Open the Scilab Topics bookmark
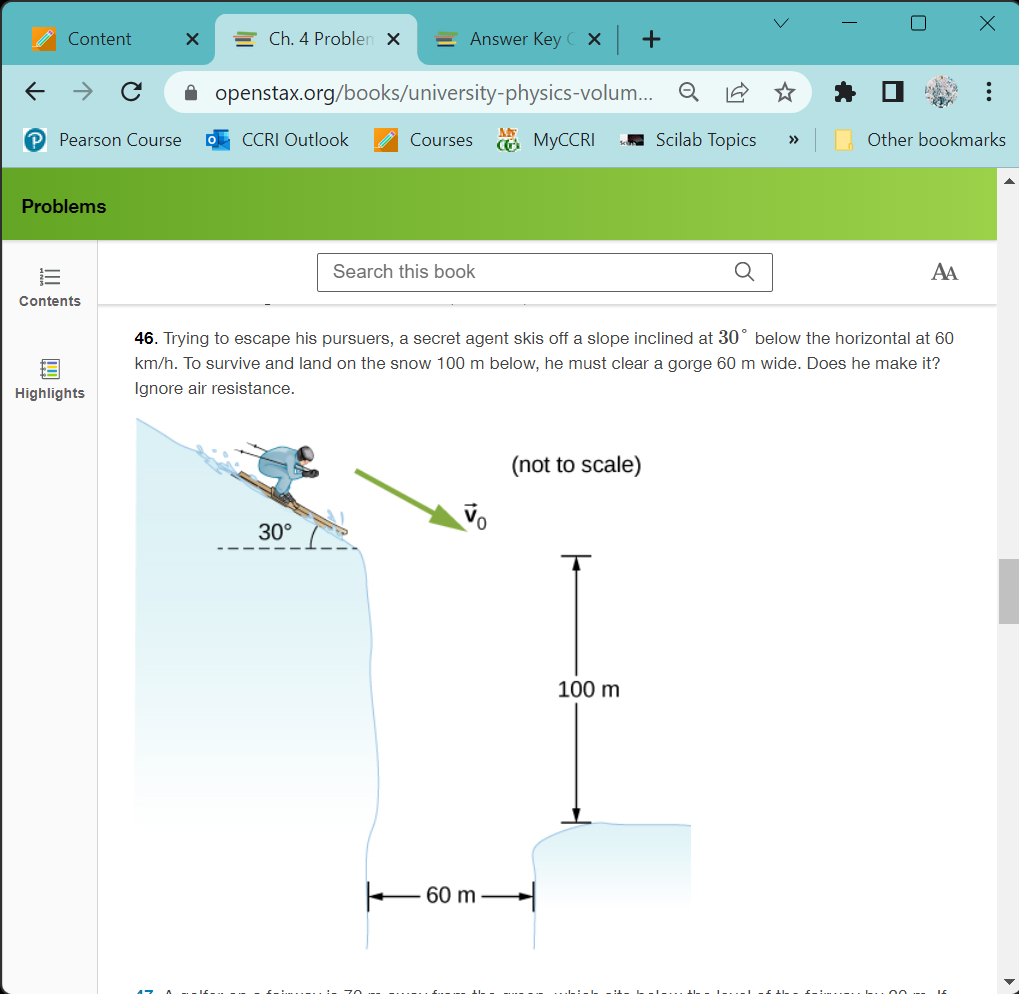Screen dimensions: 1019x994 point(688,140)
